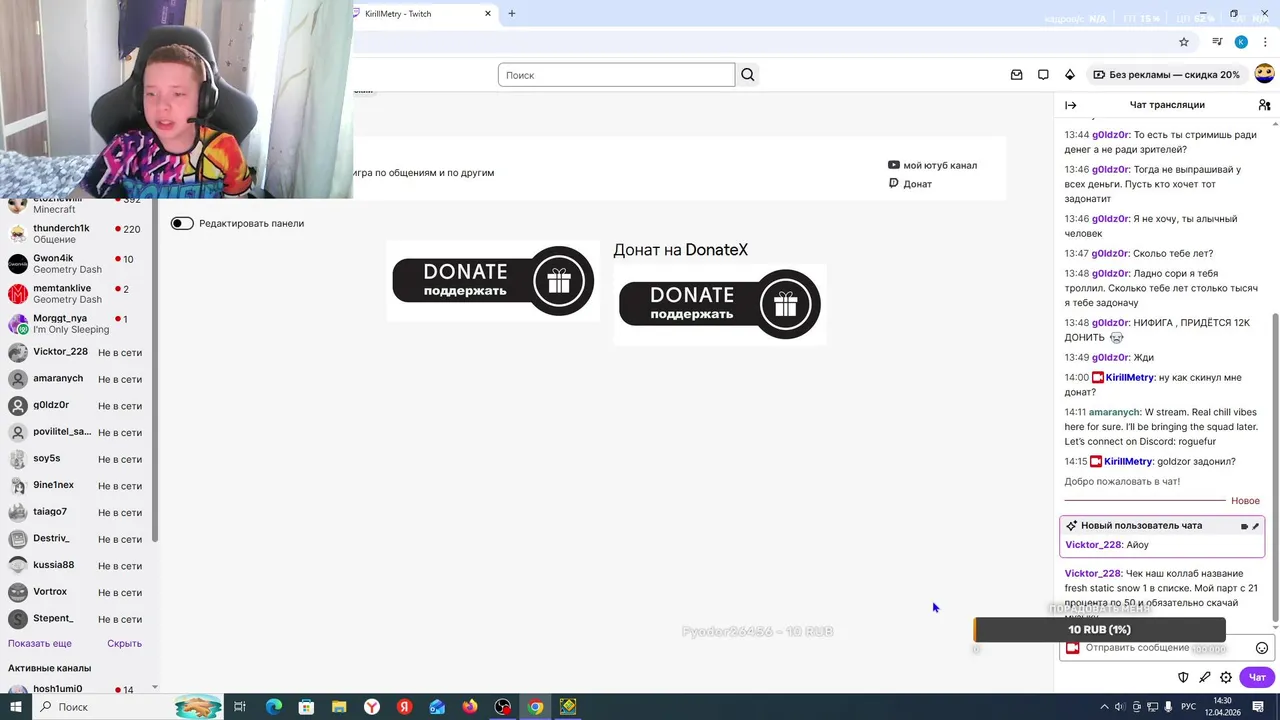The width and height of the screenshot is (1280, 720).
Task: Toggle the Редактировать панели switch
Action: (x=182, y=223)
